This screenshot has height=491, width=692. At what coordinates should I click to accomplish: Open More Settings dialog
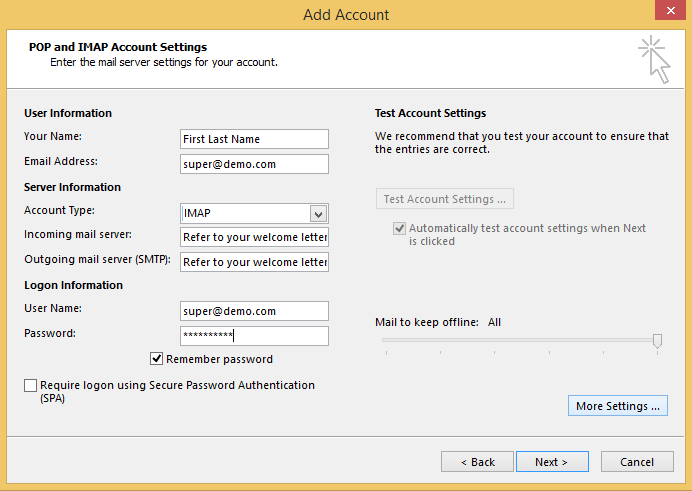(617, 406)
